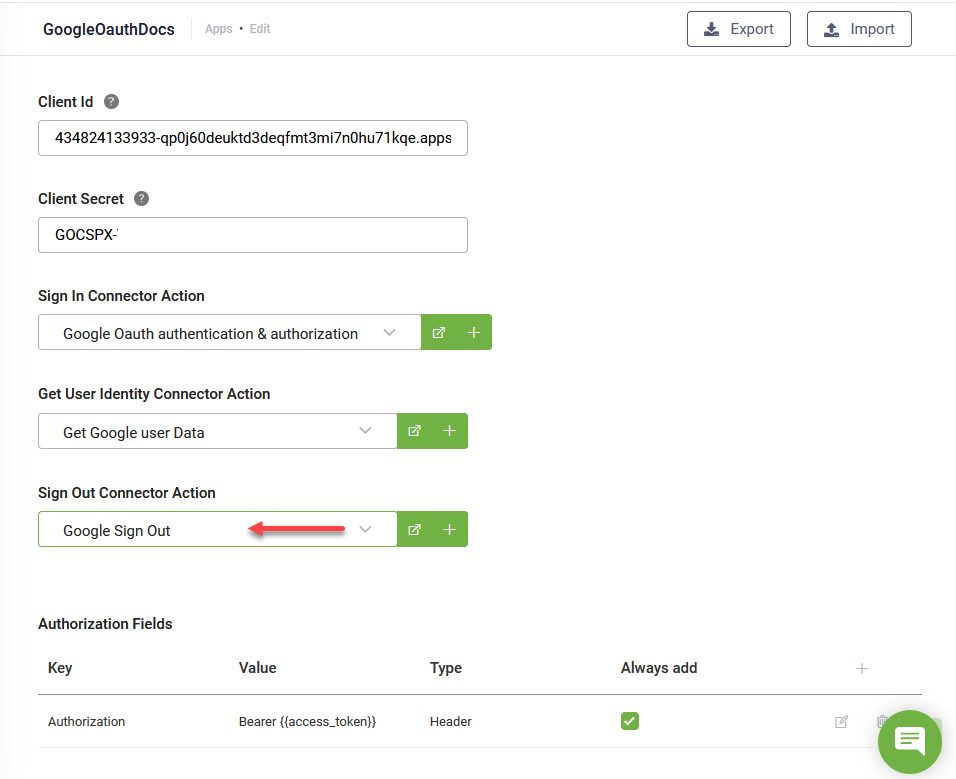Select the Client Id input field
This screenshot has height=779, width=956.
pyautogui.click(x=252, y=138)
